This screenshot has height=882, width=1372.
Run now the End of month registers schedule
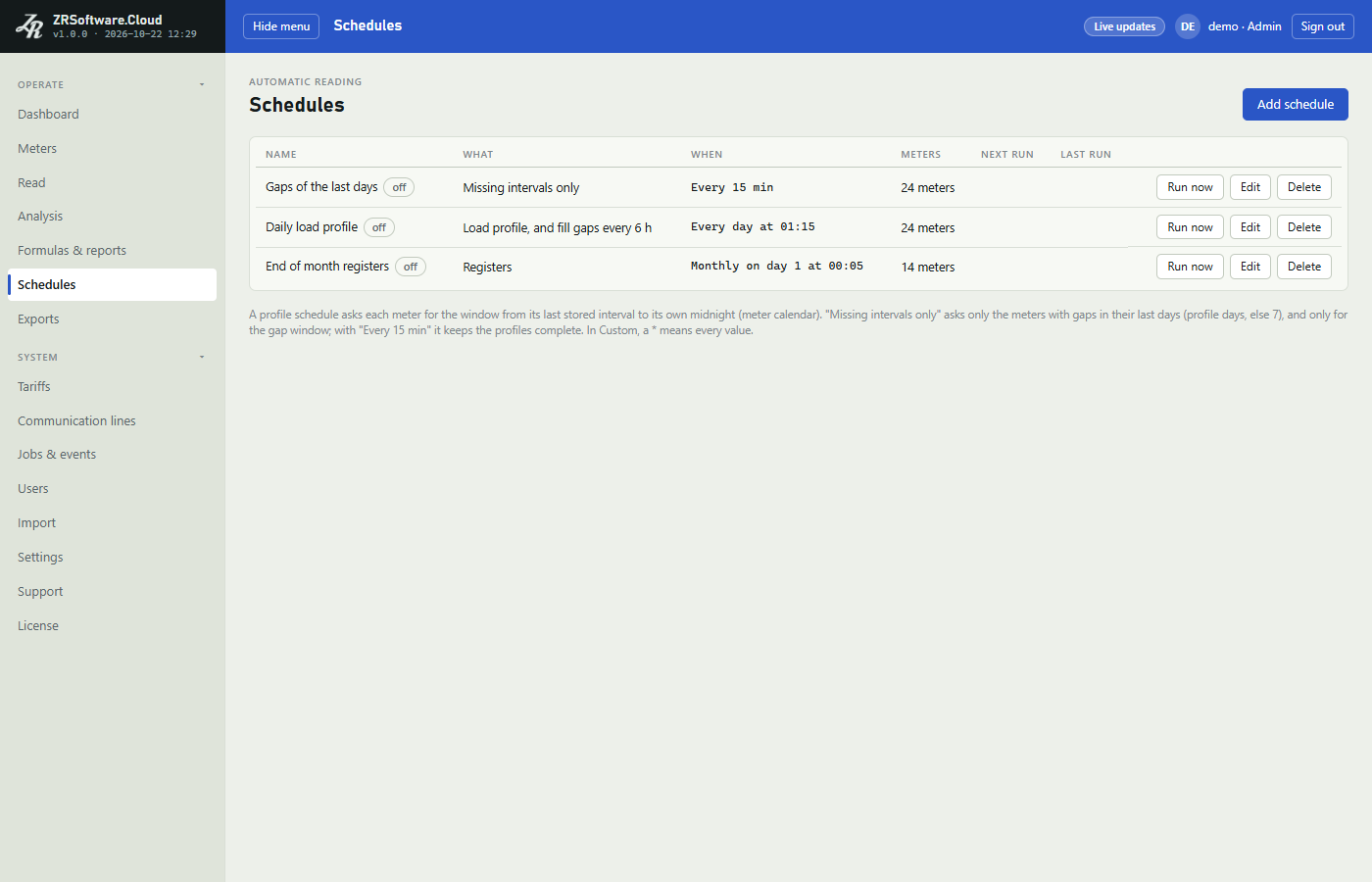click(1190, 267)
